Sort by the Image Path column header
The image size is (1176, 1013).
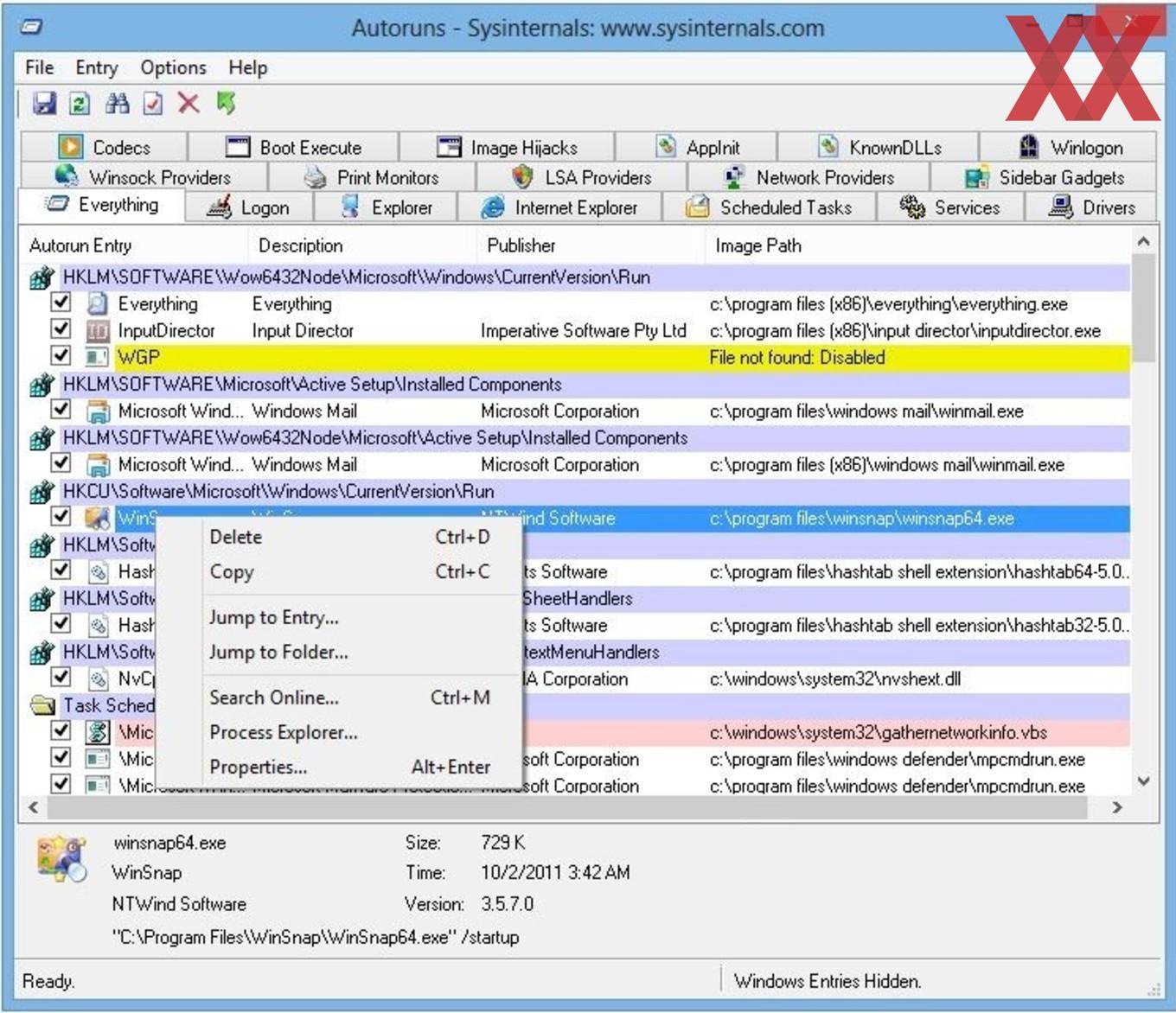(x=917, y=245)
